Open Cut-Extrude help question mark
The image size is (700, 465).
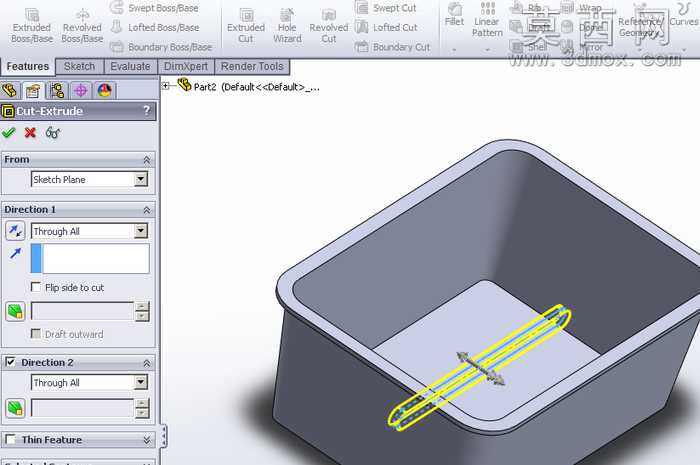[146, 110]
